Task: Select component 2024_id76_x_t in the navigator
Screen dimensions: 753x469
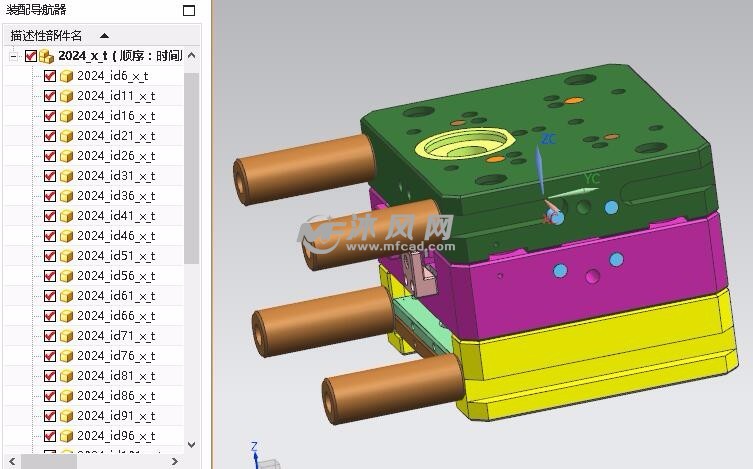Action: pyautogui.click(x=116, y=356)
